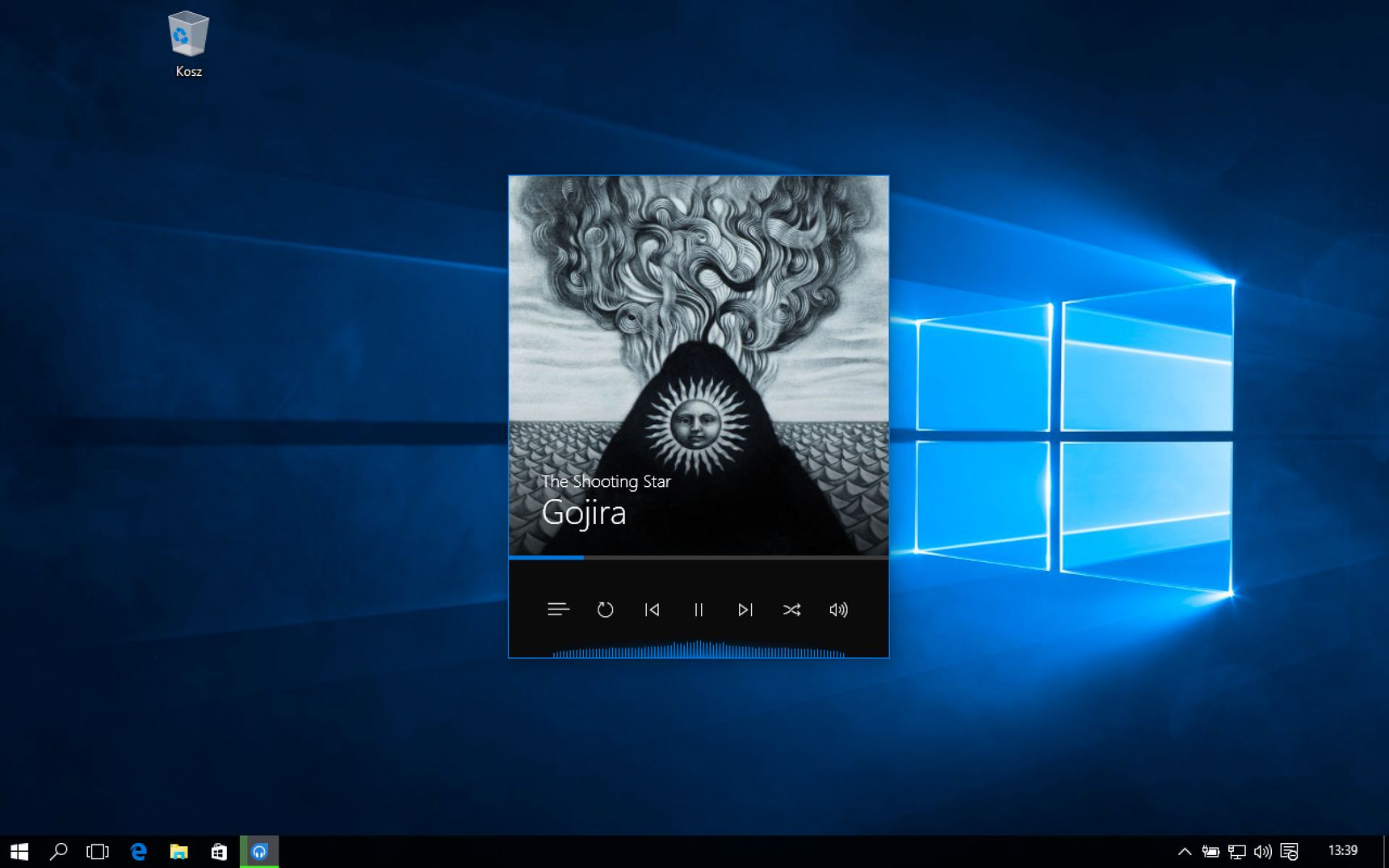Click the audio visualizer waveform

pos(699,649)
